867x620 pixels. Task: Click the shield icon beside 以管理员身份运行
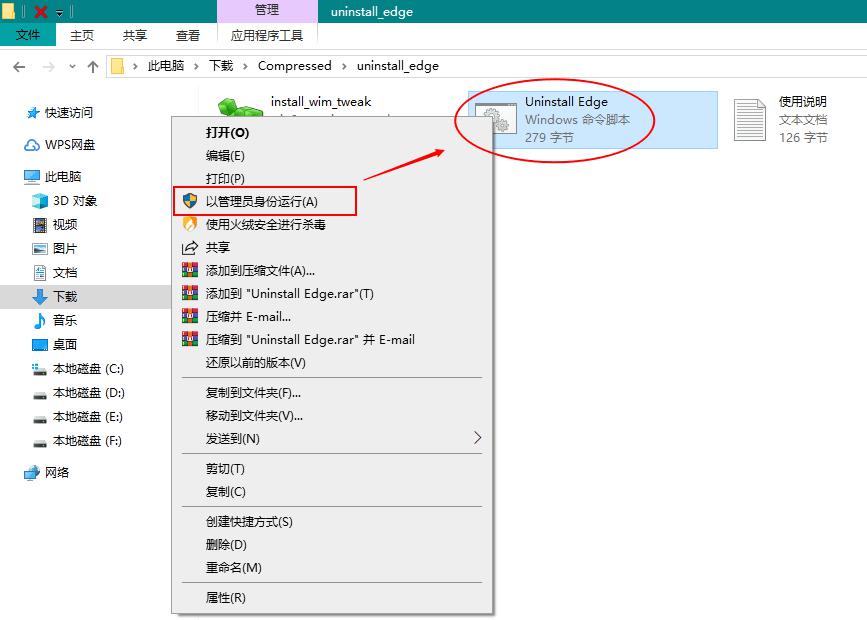tap(190, 201)
